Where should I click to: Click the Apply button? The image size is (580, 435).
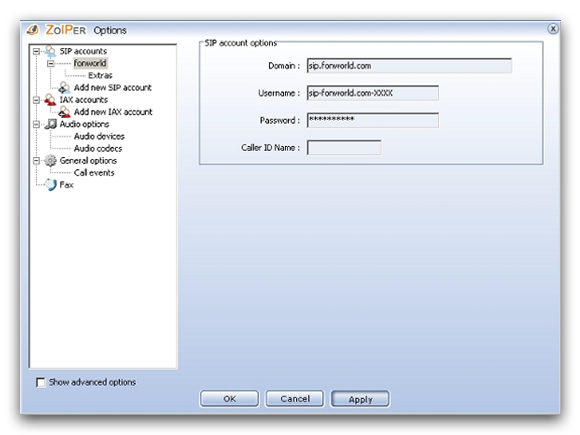360,399
